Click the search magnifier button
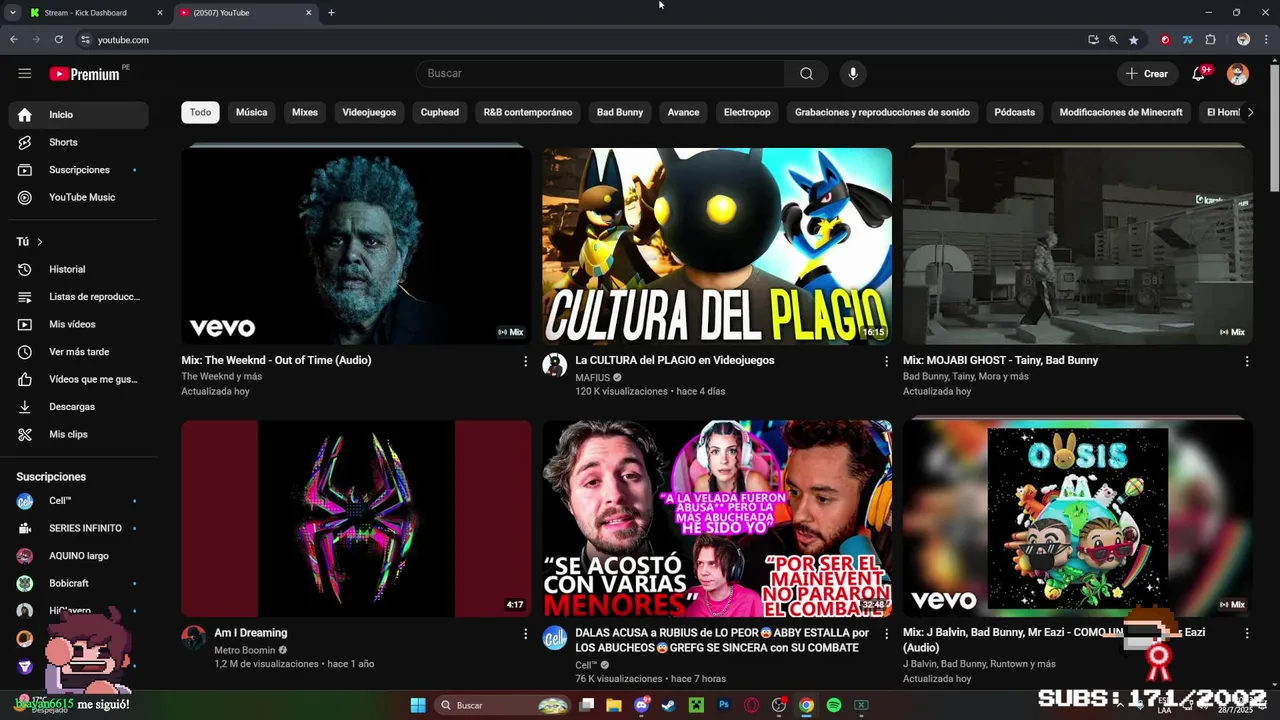Viewport: 1280px width, 720px height. (806, 73)
